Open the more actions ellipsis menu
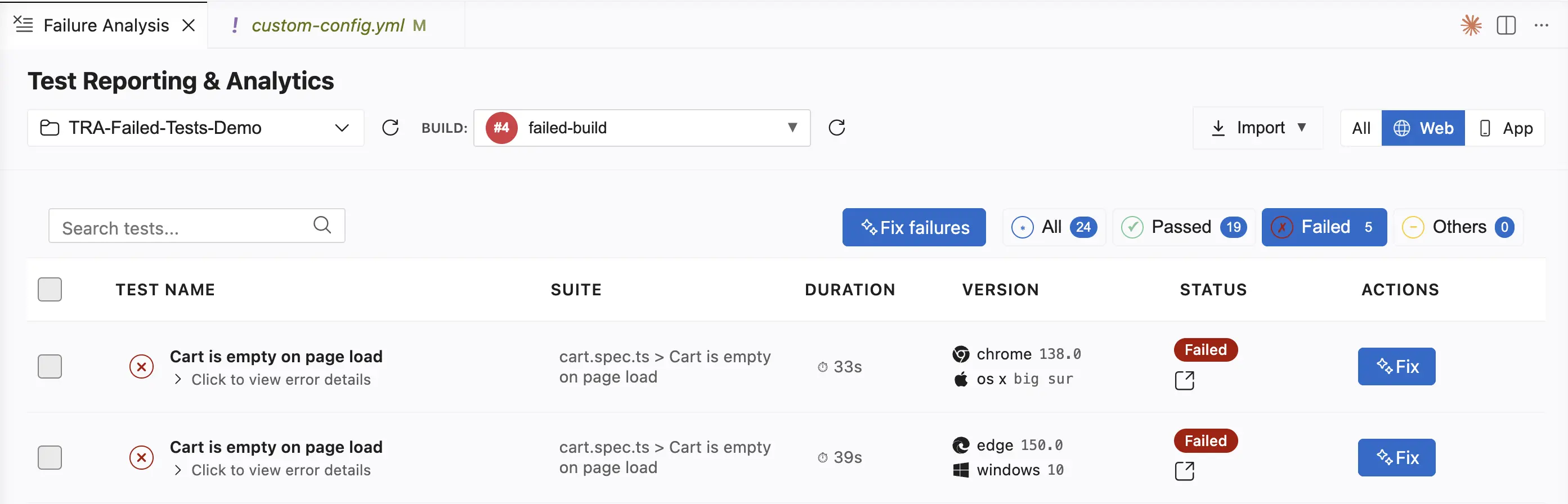1568x504 pixels. [x=1541, y=25]
